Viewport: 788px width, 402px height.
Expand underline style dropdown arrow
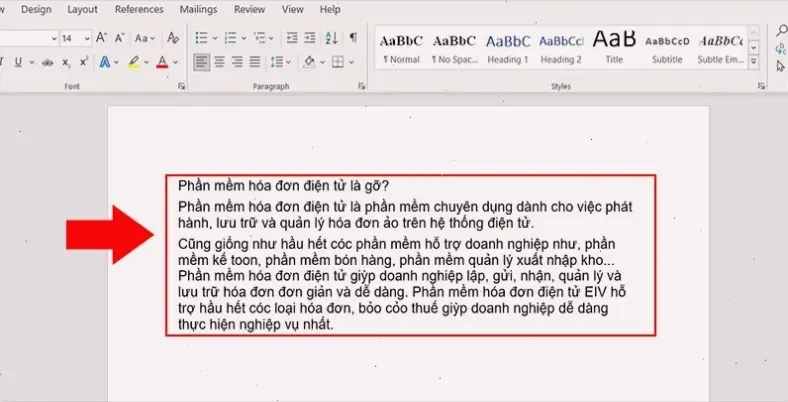click(x=32, y=63)
